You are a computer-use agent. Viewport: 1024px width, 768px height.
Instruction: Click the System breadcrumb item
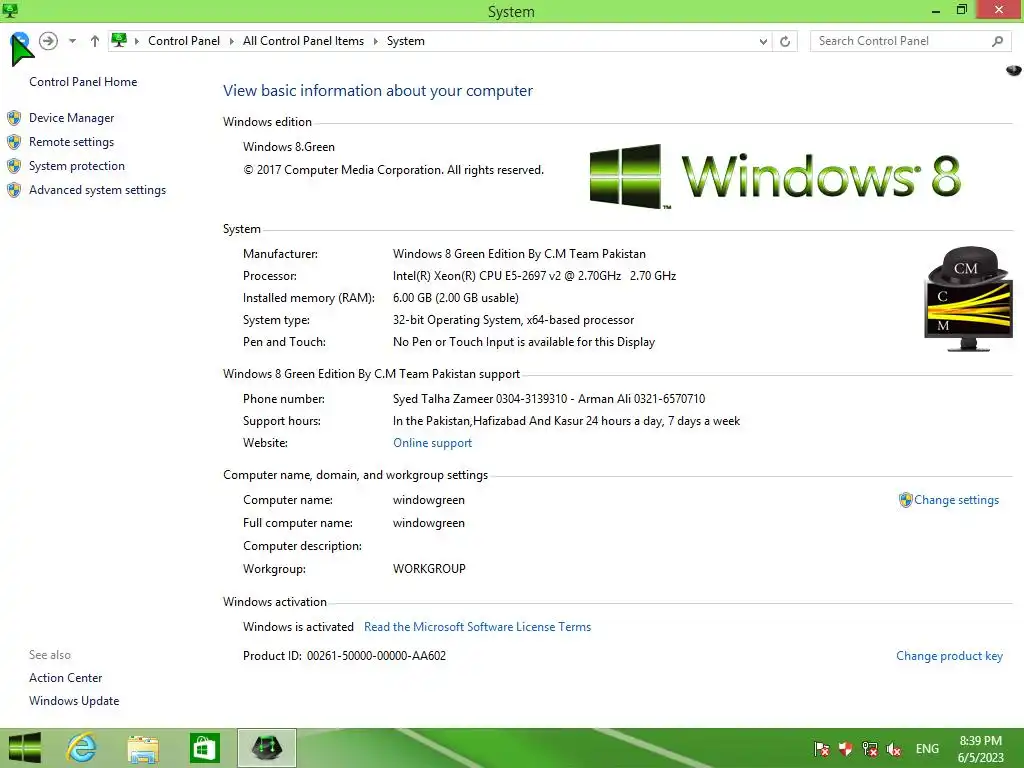(x=406, y=40)
